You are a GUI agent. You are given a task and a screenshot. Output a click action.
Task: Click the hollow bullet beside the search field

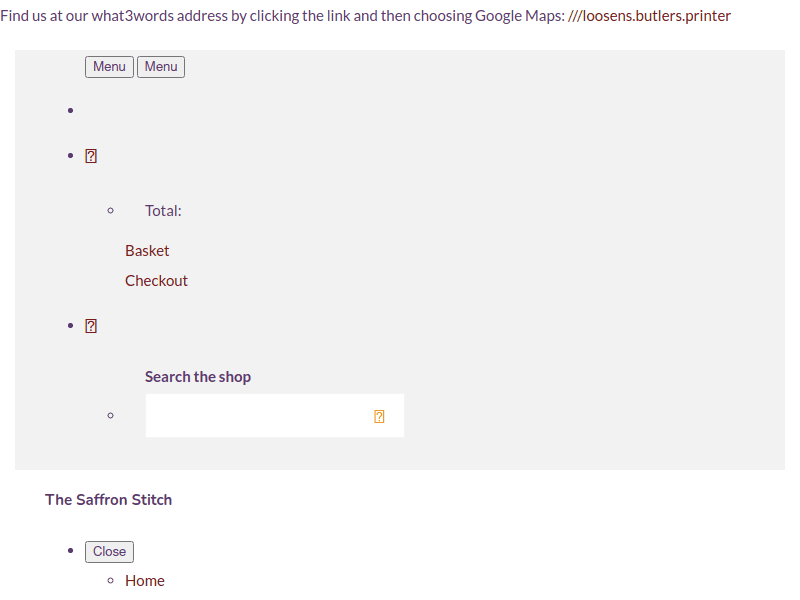pyautogui.click(x=110, y=415)
